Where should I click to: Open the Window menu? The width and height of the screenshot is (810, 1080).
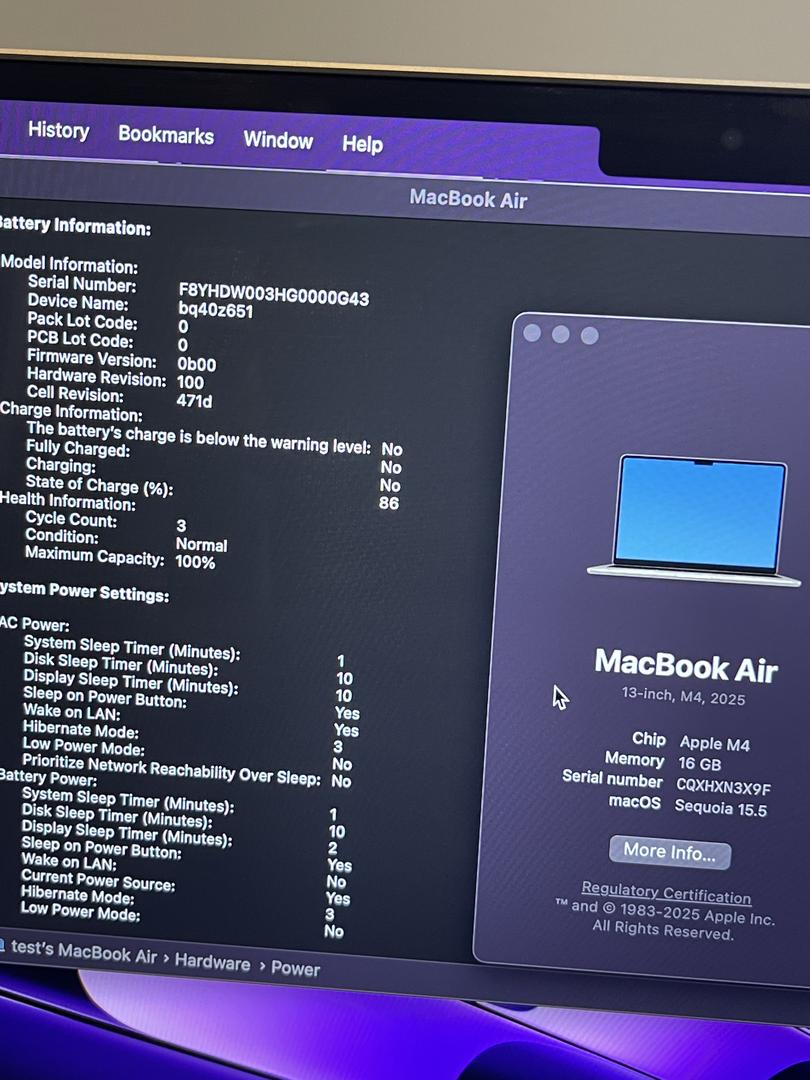(278, 141)
